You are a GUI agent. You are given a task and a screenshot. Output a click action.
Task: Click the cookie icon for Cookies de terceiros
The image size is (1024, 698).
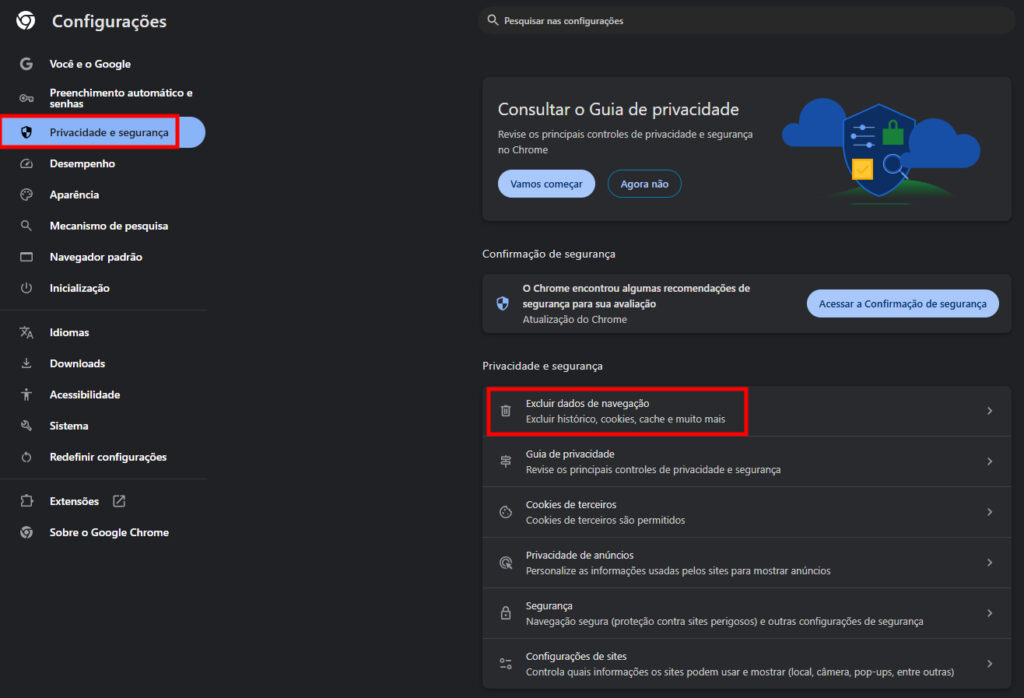[506, 512]
